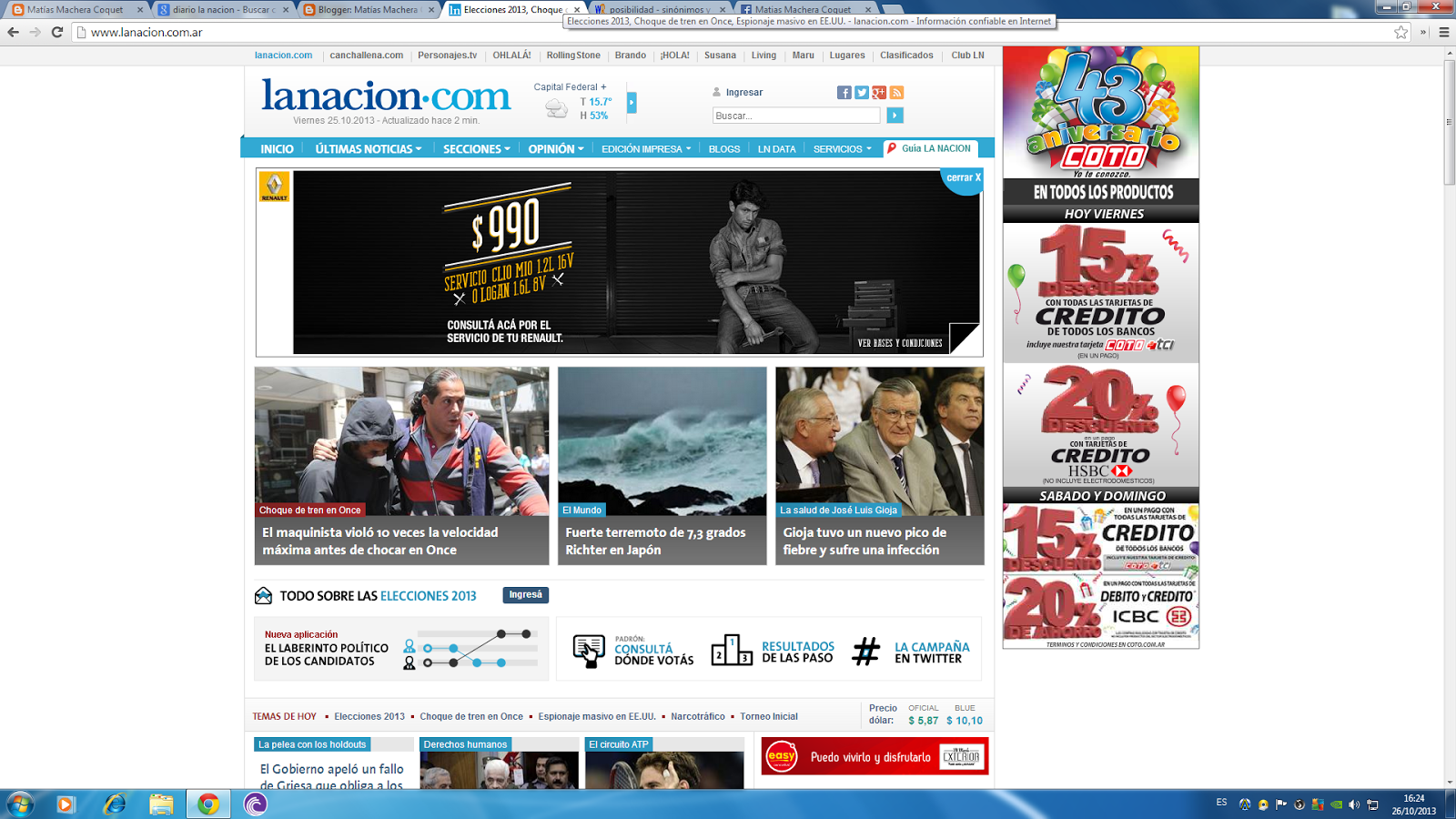
Task: Click the Narcotráfico topic link
Action: 698,716
